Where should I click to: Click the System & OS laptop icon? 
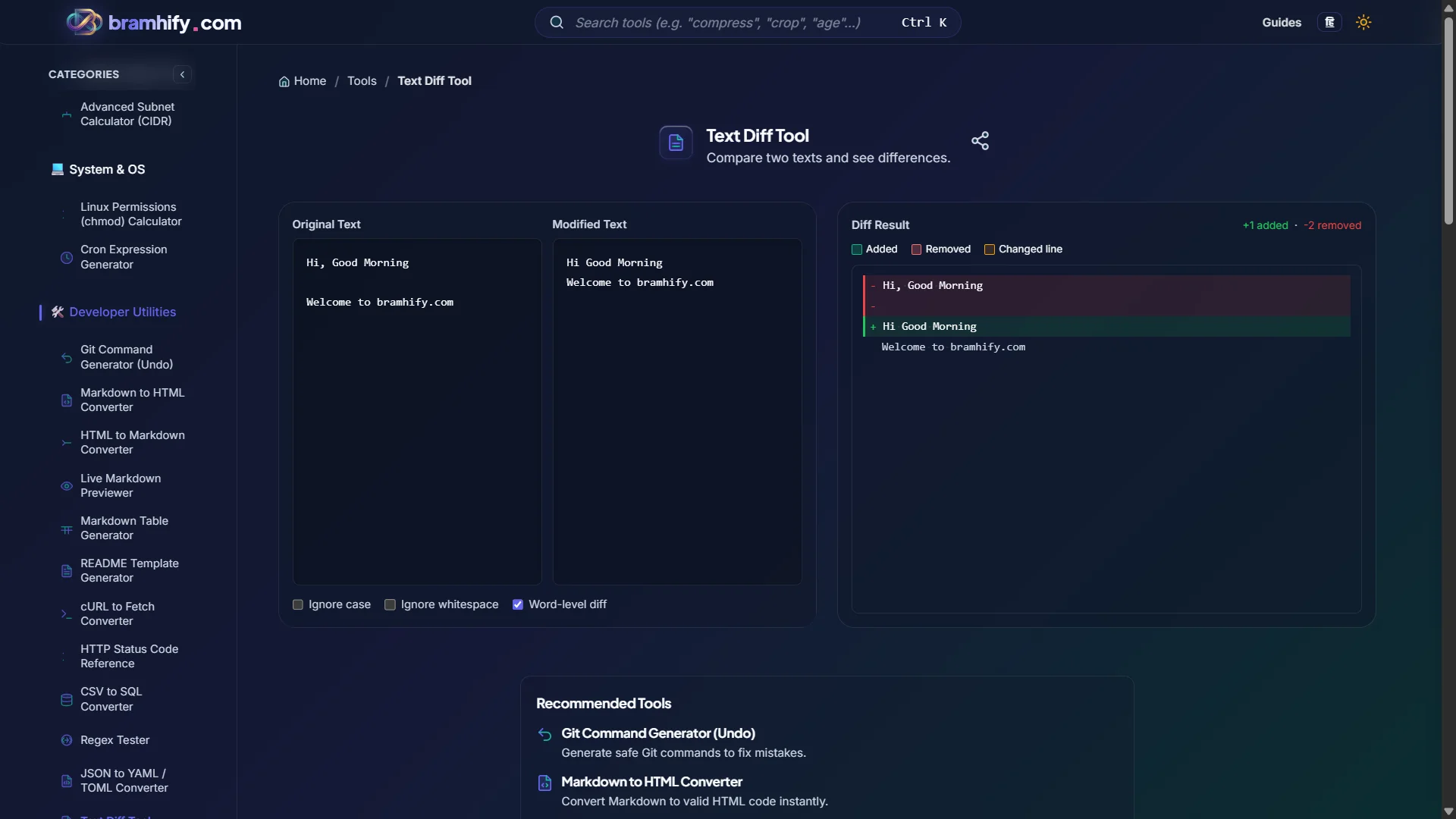(x=58, y=169)
